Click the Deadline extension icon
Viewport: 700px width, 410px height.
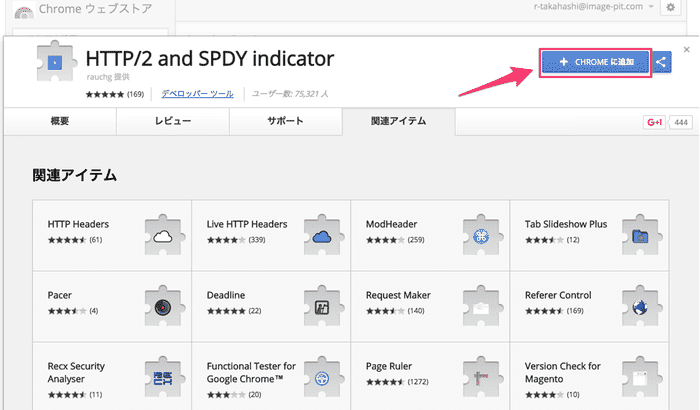pyautogui.click(x=322, y=307)
